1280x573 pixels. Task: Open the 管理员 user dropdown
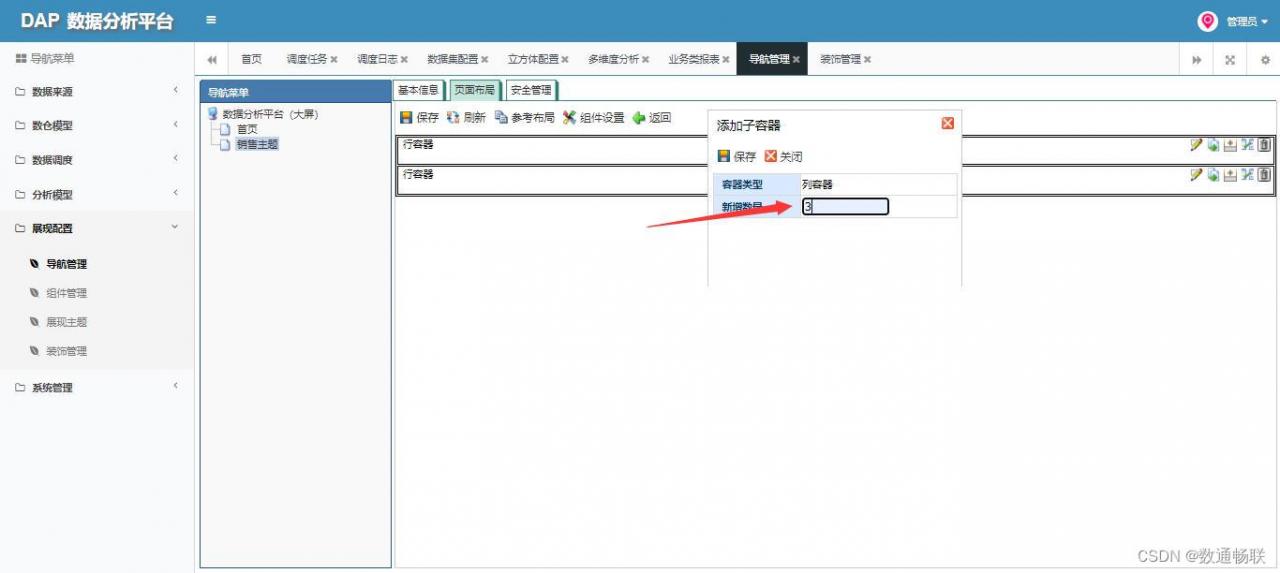pyautogui.click(x=1247, y=21)
